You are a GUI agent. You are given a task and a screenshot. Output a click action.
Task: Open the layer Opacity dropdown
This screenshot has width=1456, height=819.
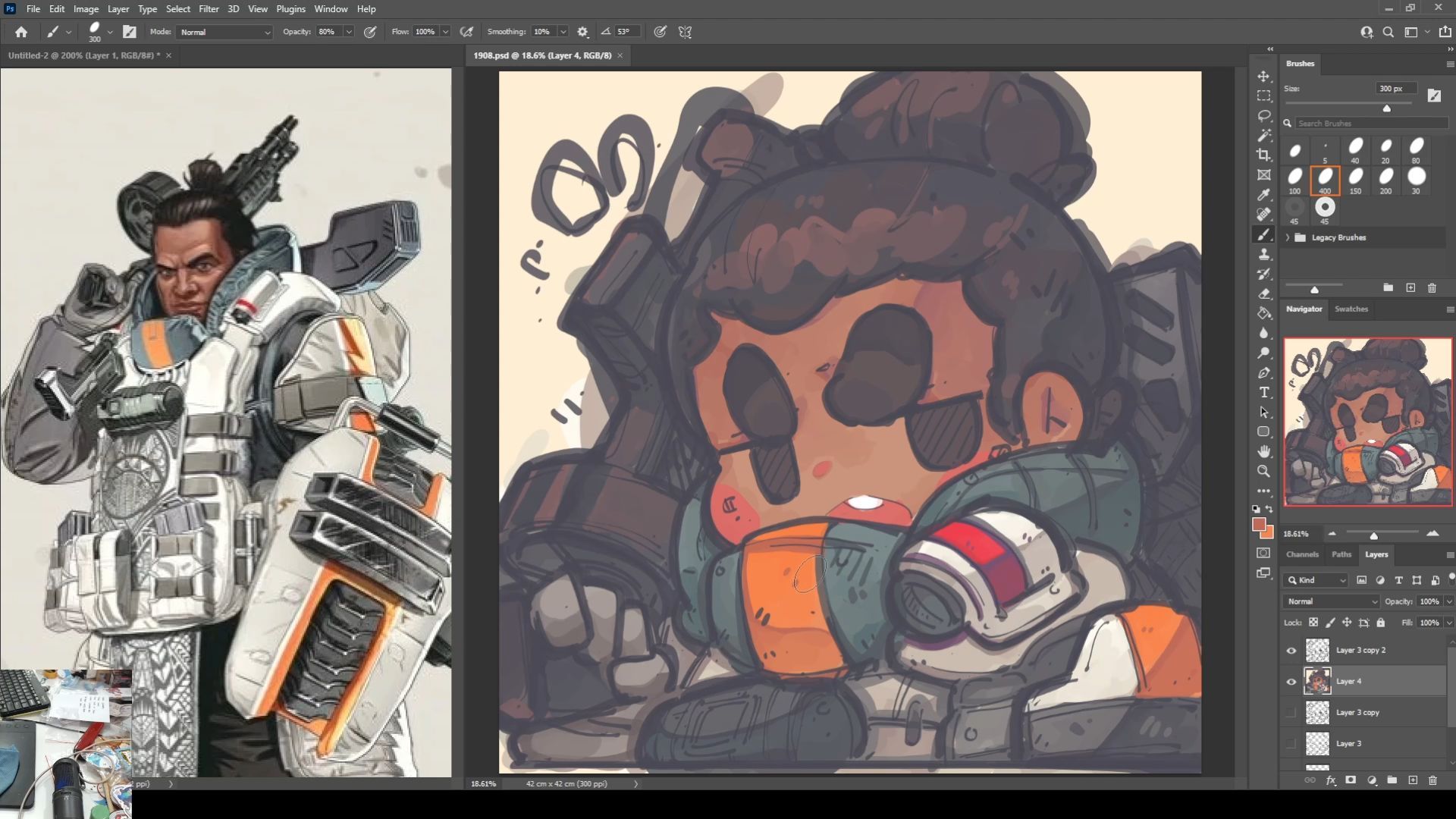[1449, 601]
